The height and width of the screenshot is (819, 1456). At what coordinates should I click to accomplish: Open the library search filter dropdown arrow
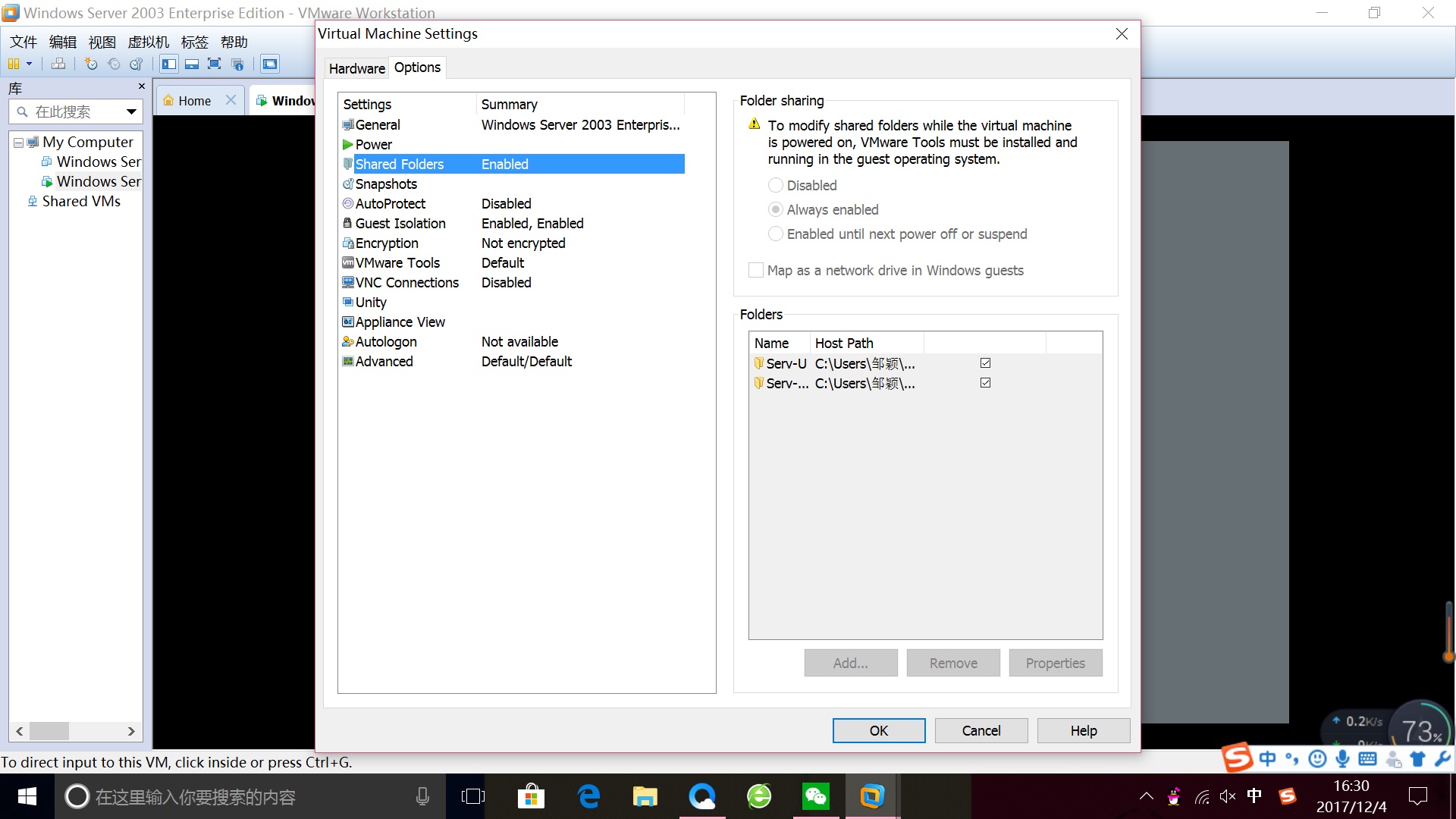click(x=131, y=112)
